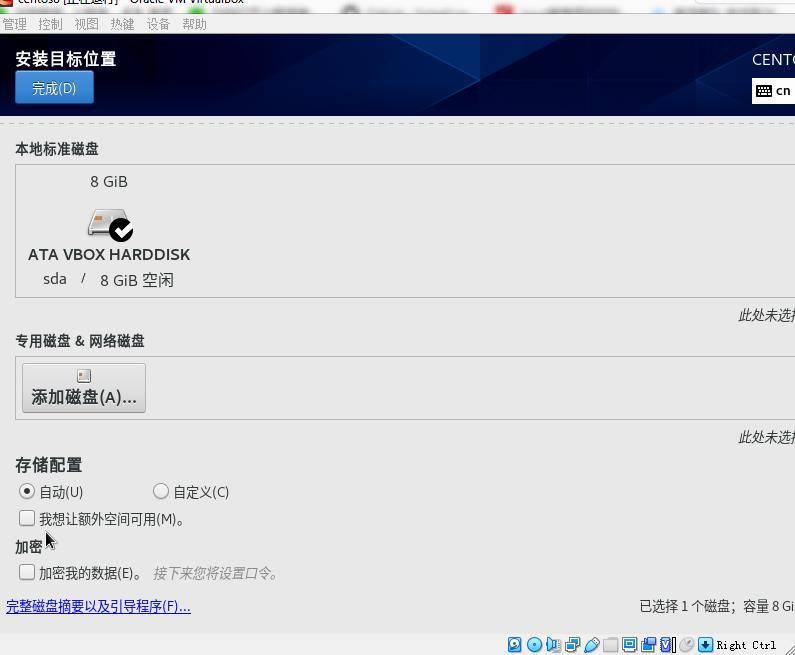Select the 自动(U) automatic radio button

pyautogui.click(x=27, y=491)
